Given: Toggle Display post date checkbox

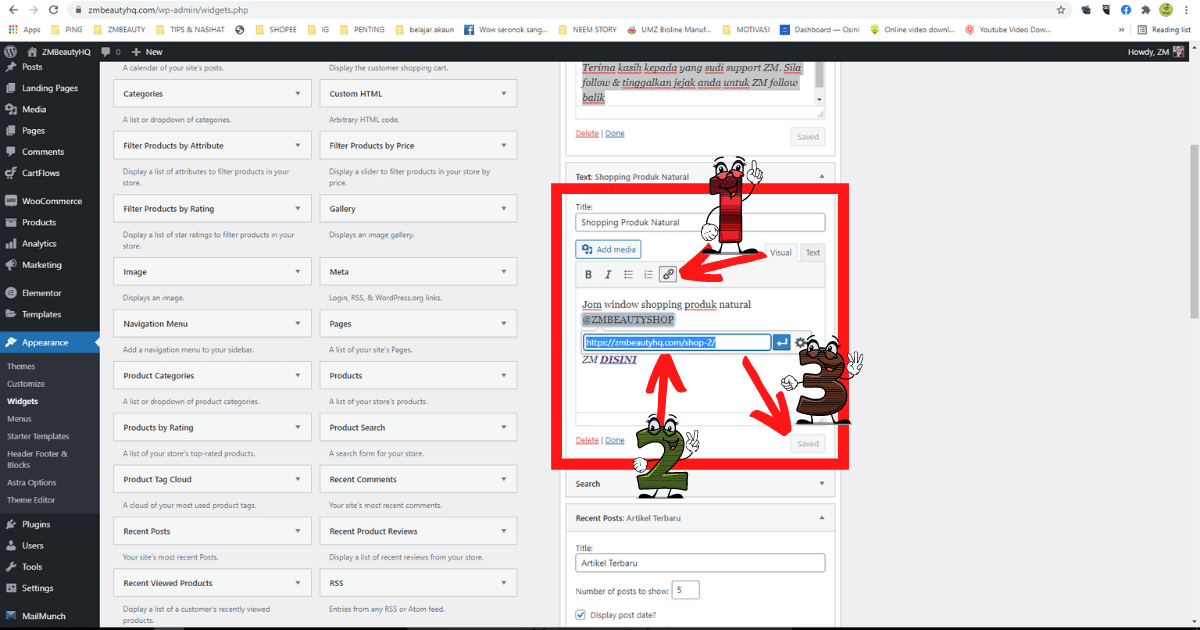Looking at the screenshot, I should point(581,614).
